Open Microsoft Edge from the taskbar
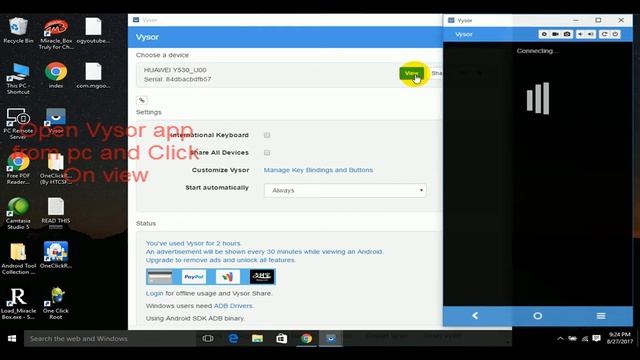 [233, 338]
